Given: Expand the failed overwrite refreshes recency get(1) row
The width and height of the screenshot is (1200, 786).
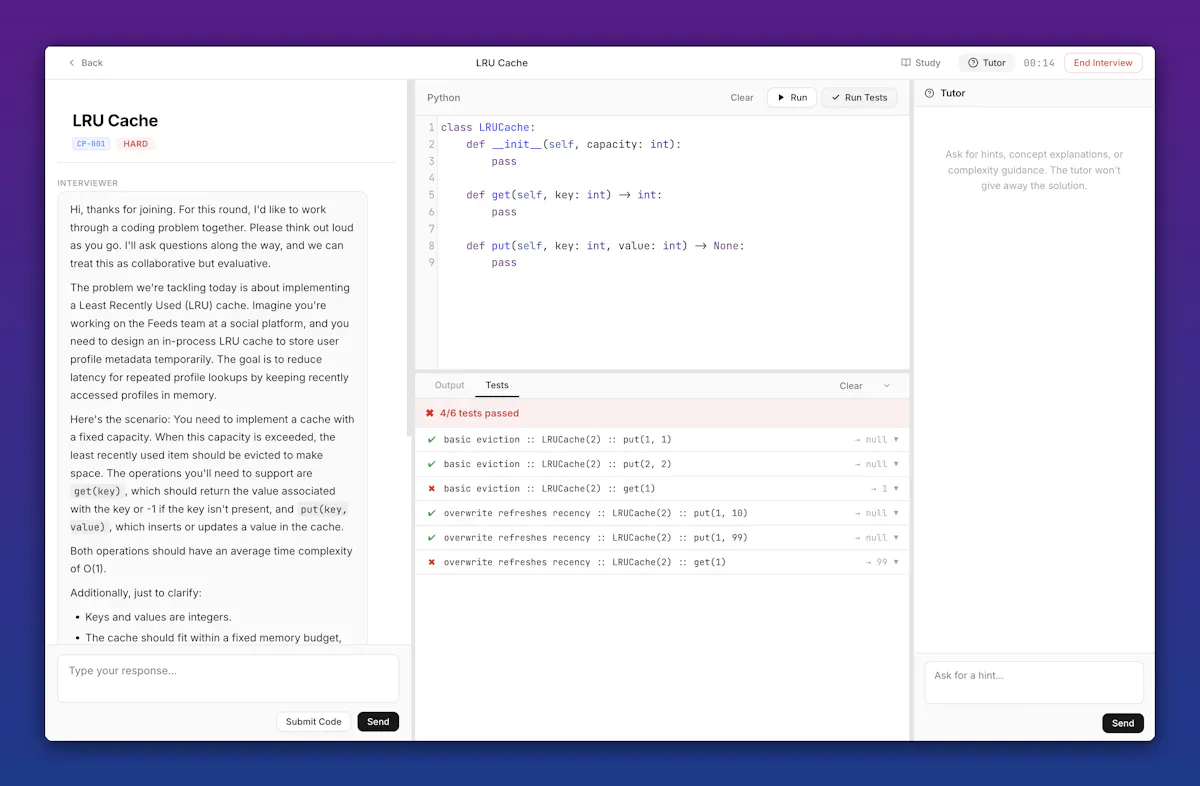Looking at the screenshot, I should (662, 562).
